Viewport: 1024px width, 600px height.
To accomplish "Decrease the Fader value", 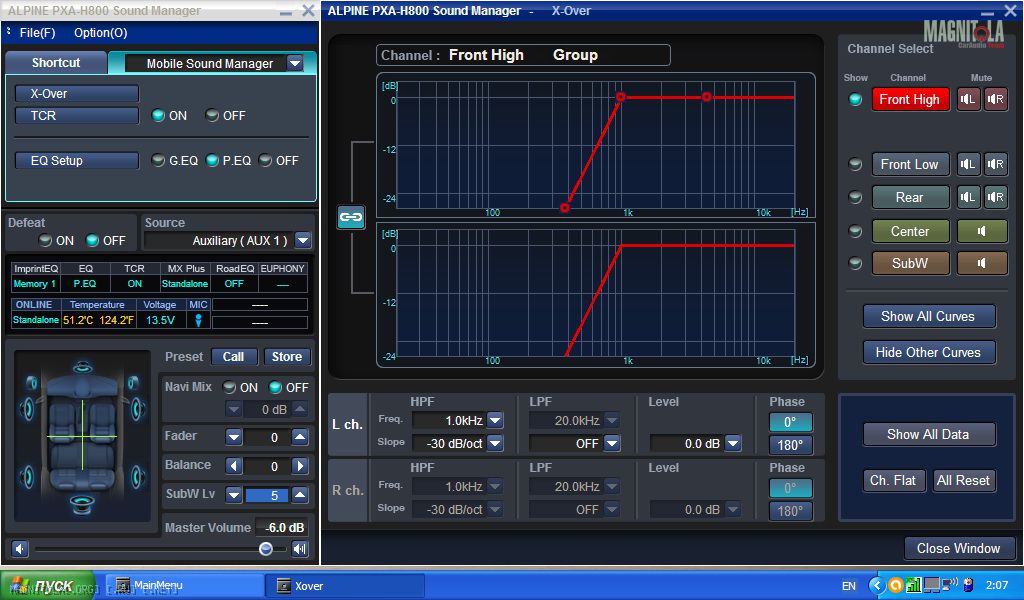I will click(234, 437).
